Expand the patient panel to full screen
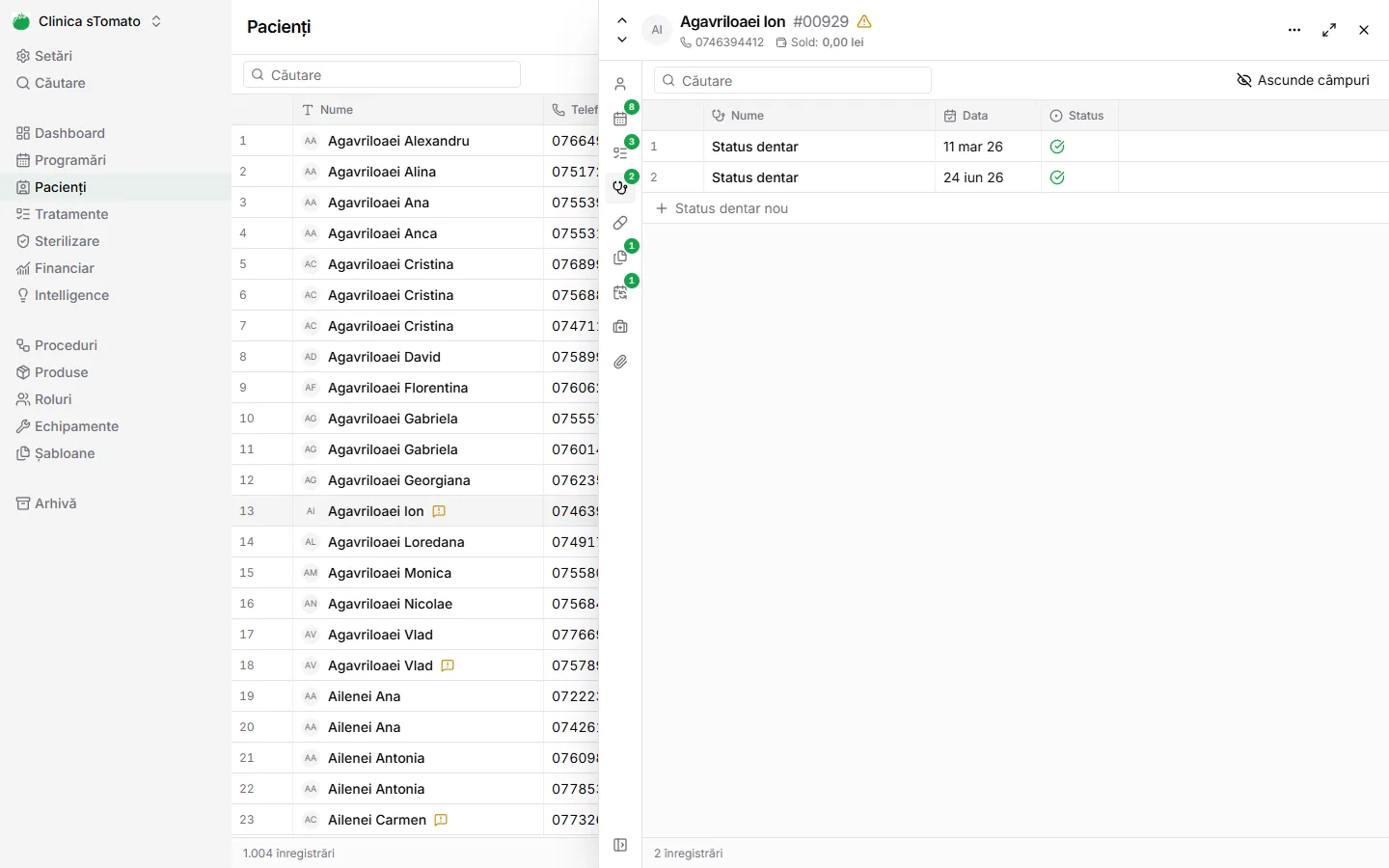The image size is (1389, 868). pyautogui.click(x=1329, y=30)
